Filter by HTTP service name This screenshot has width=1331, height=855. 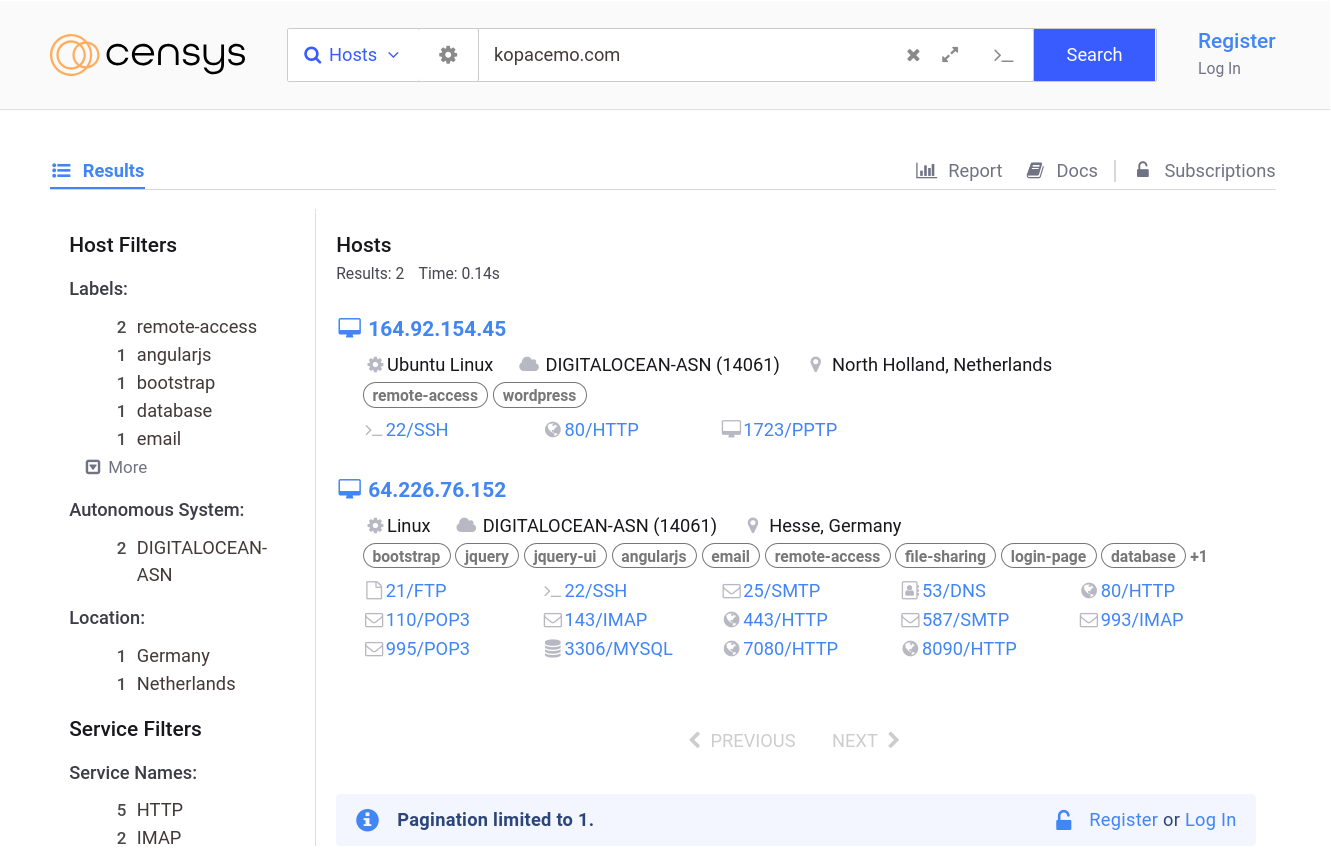160,810
